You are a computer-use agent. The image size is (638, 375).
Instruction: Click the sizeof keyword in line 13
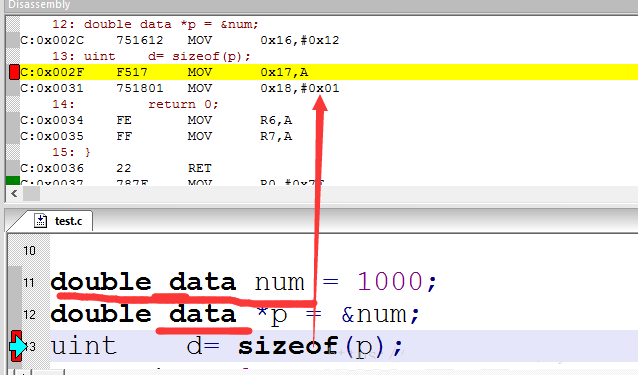[288, 346]
